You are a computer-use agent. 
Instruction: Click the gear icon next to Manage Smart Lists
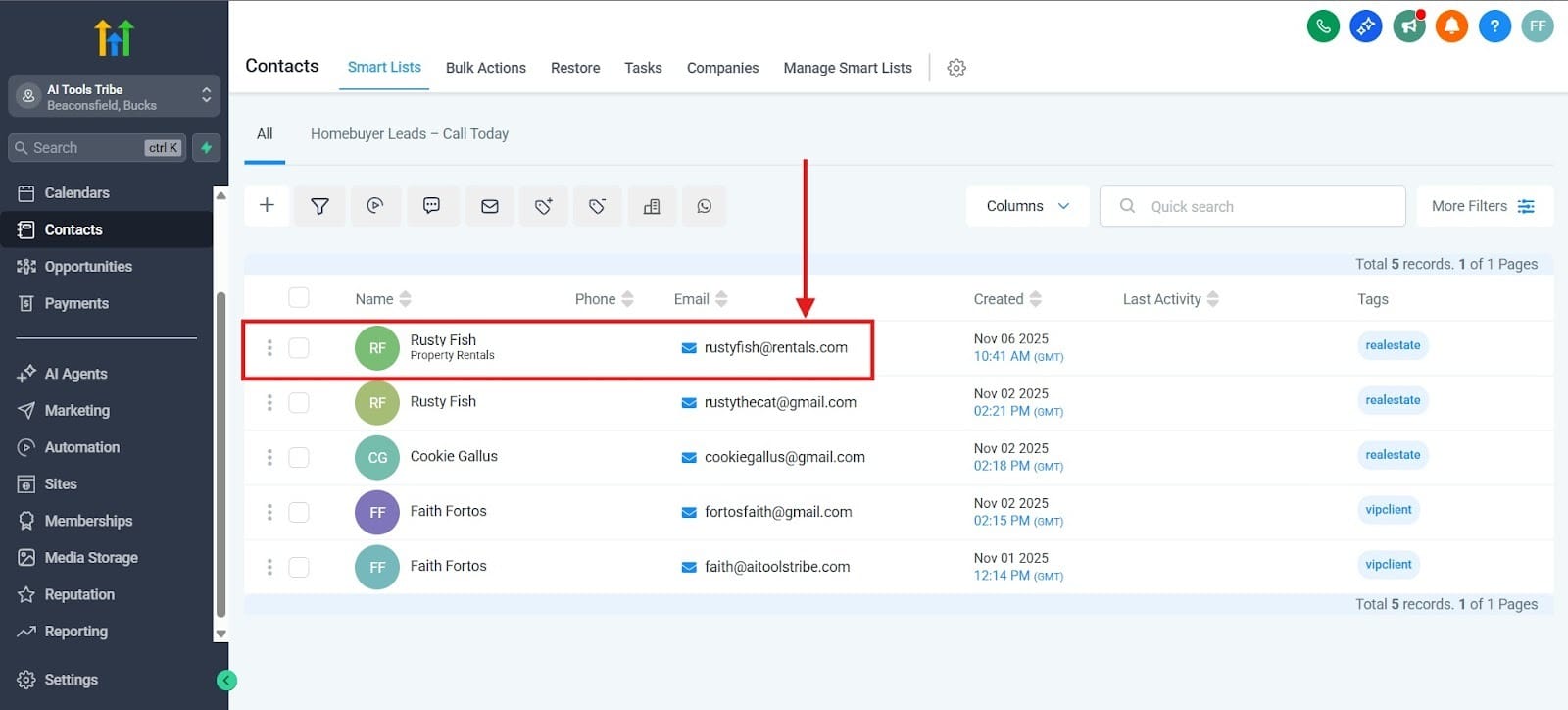pos(956,68)
